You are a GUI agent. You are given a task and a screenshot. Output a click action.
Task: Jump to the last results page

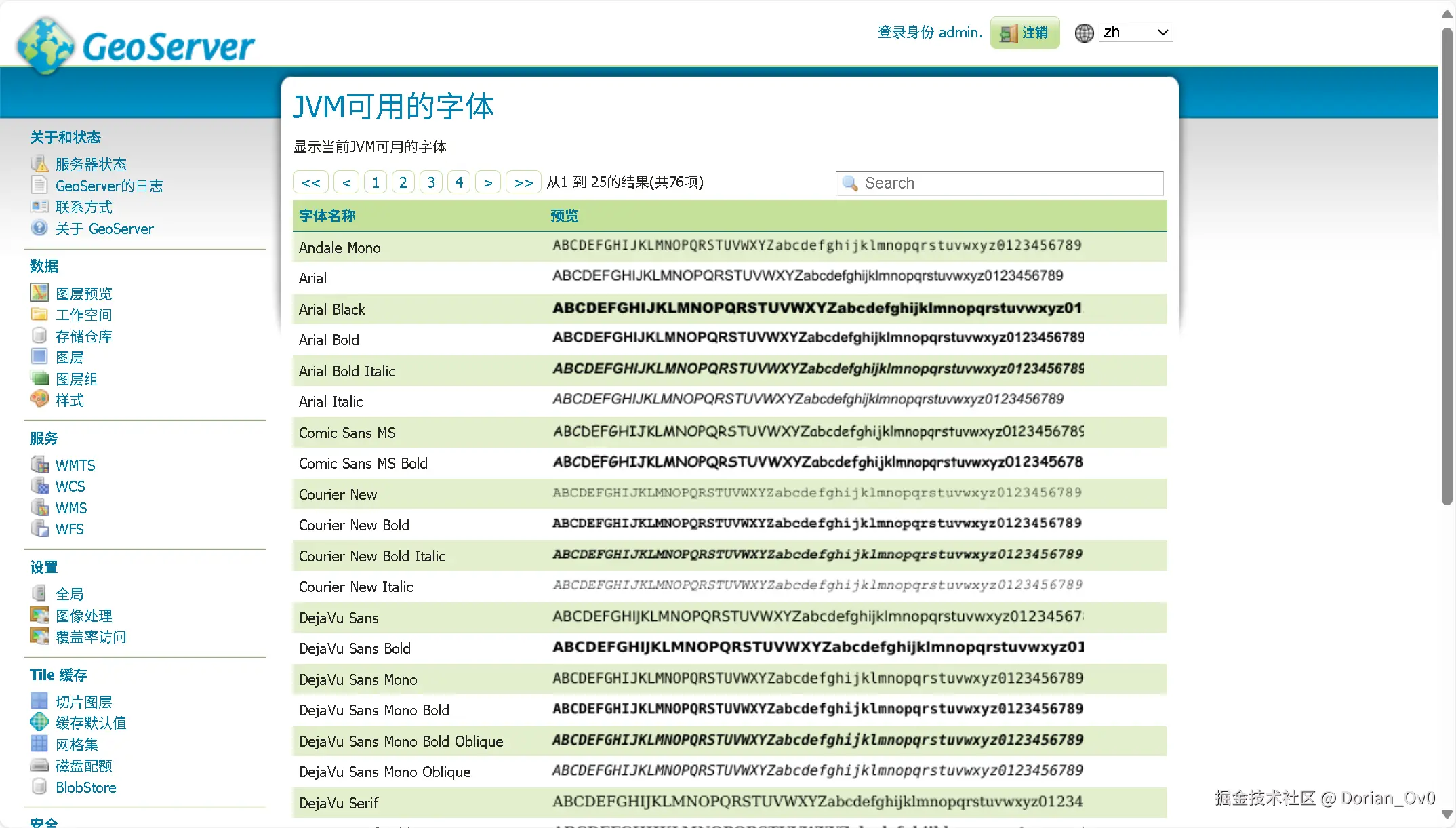(523, 182)
